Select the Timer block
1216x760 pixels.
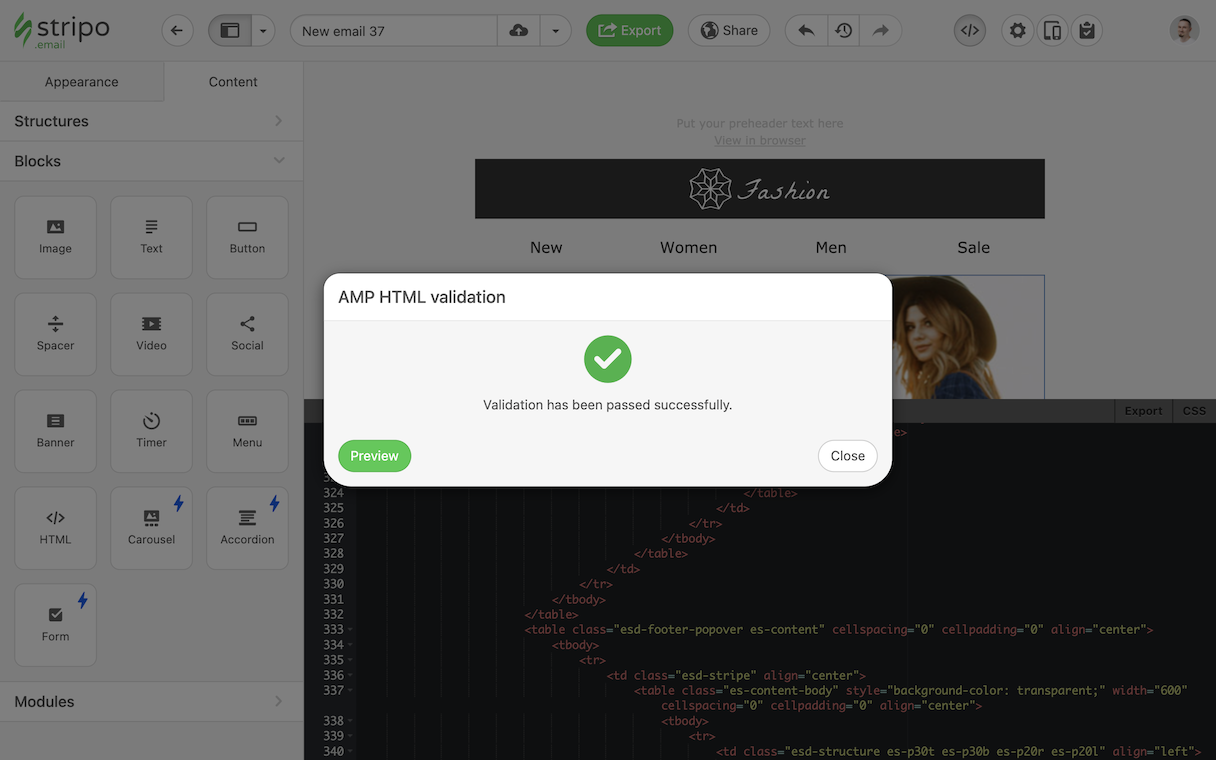tap(151, 431)
